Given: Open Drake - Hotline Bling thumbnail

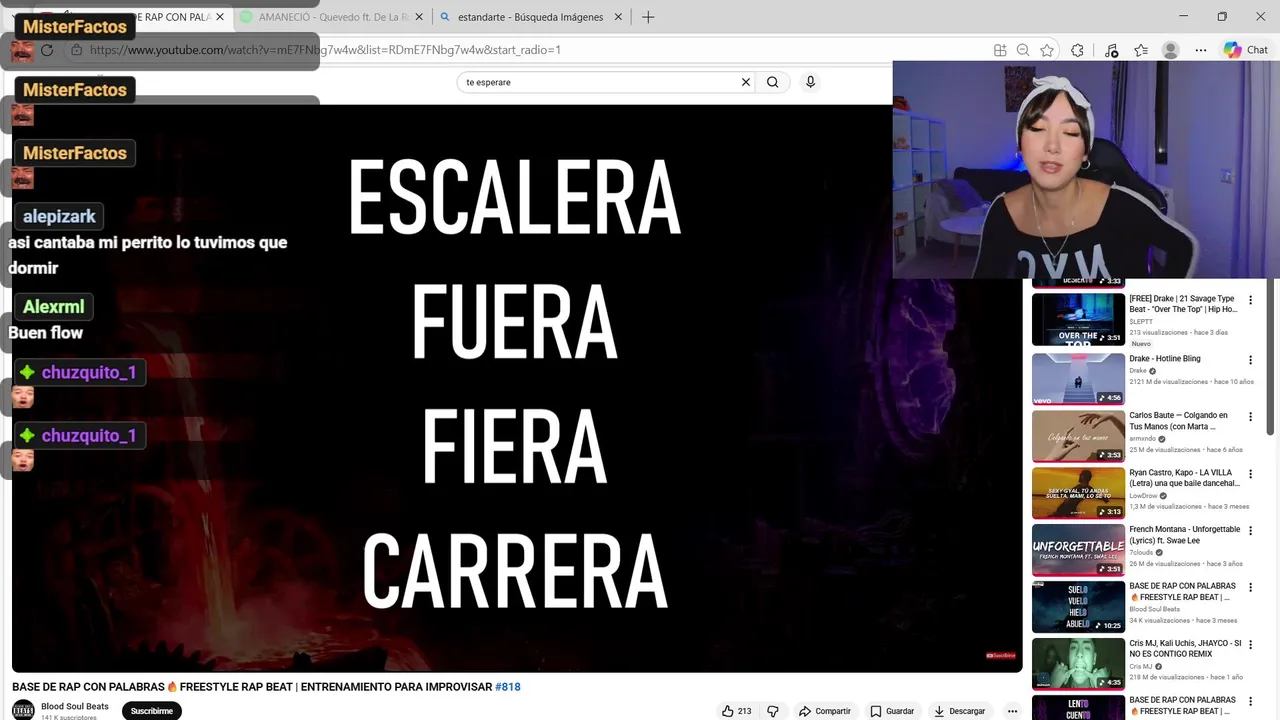Looking at the screenshot, I should click(1078, 378).
